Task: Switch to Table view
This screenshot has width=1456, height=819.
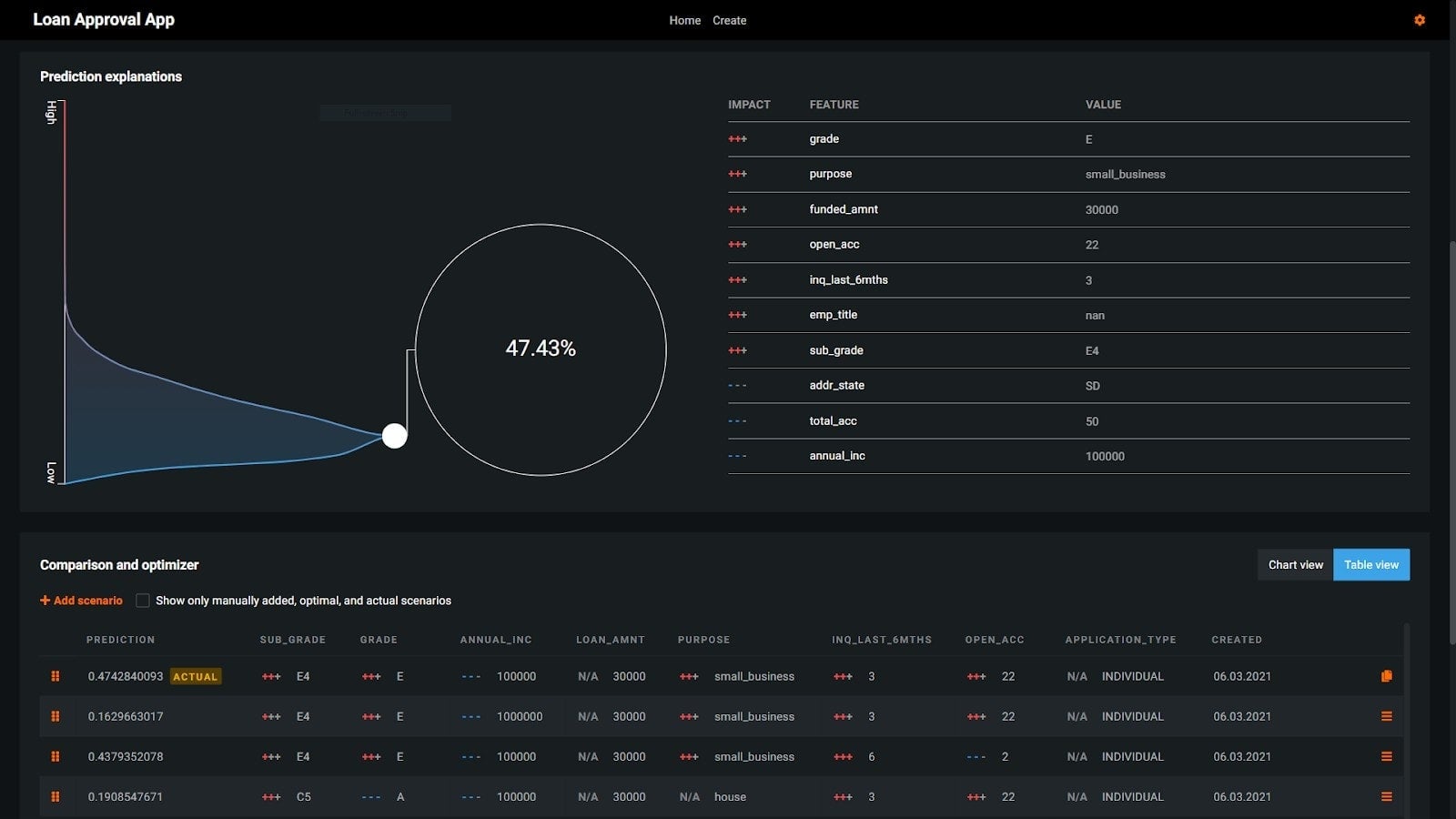Action: click(x=1371, y=564)
